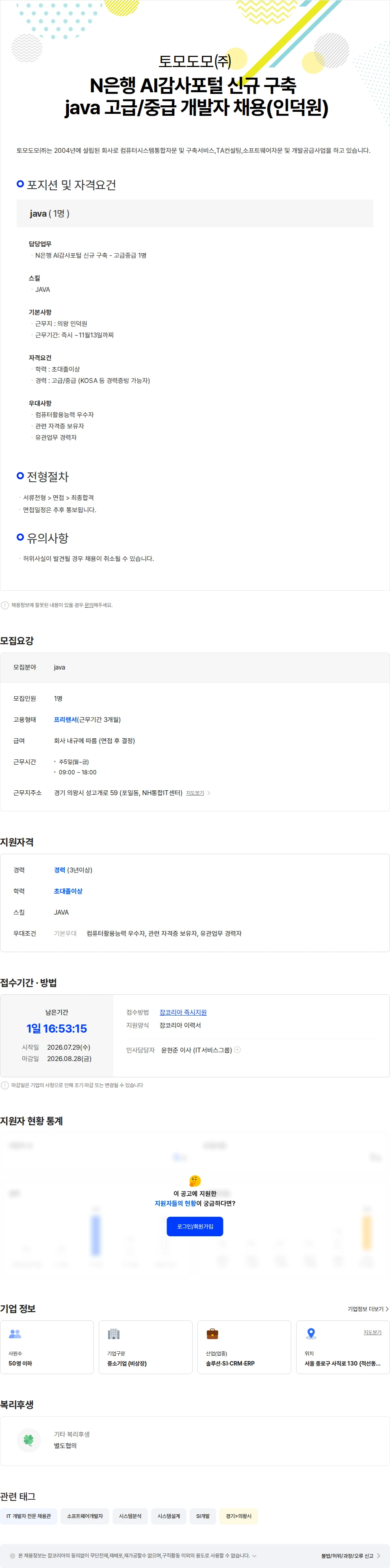
Task: Select the SI개발 tag
Action: pyautogui.click(x=203, y=1516)
